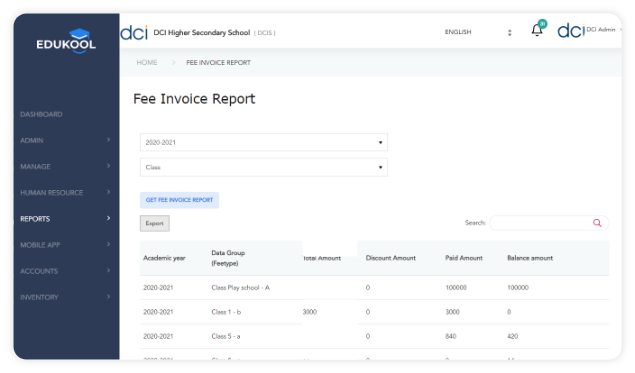This screenshot has height=373, width=635.
Task: Click Fee Invoice Report breadcrumb
Action: point(218,62)
